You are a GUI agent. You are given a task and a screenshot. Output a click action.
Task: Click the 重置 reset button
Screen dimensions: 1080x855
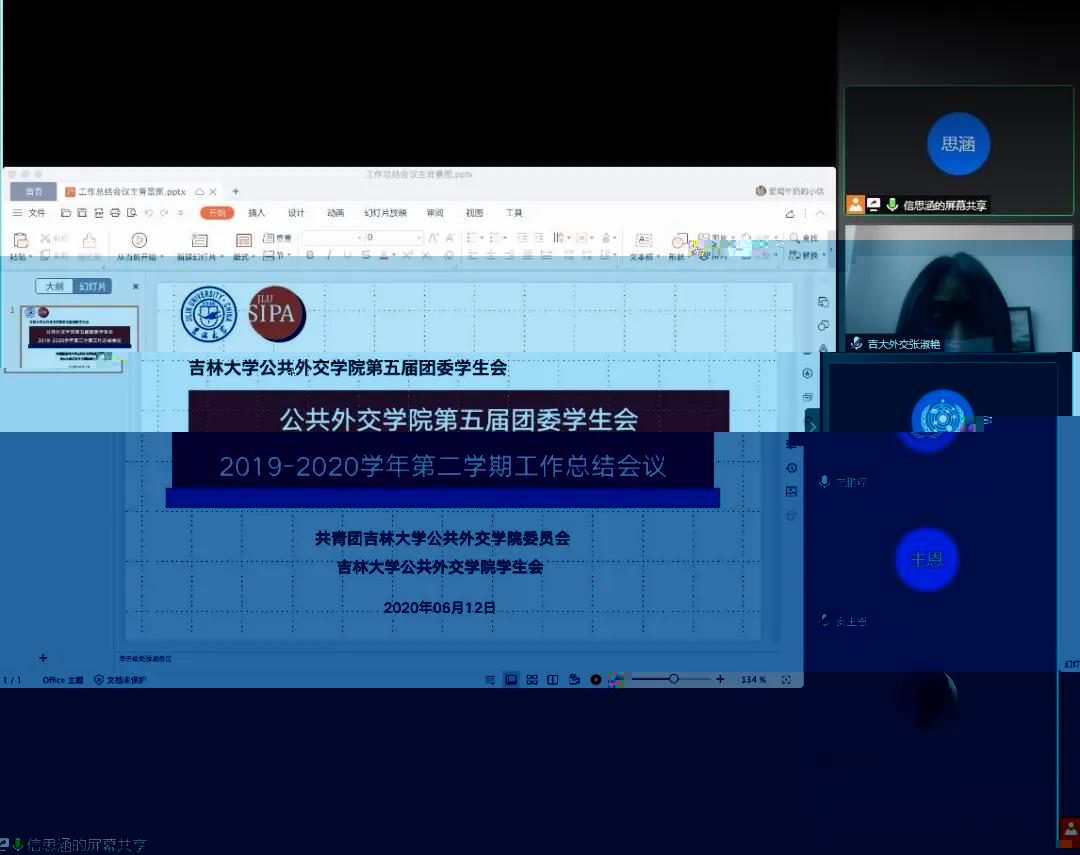tap(277, 238)
